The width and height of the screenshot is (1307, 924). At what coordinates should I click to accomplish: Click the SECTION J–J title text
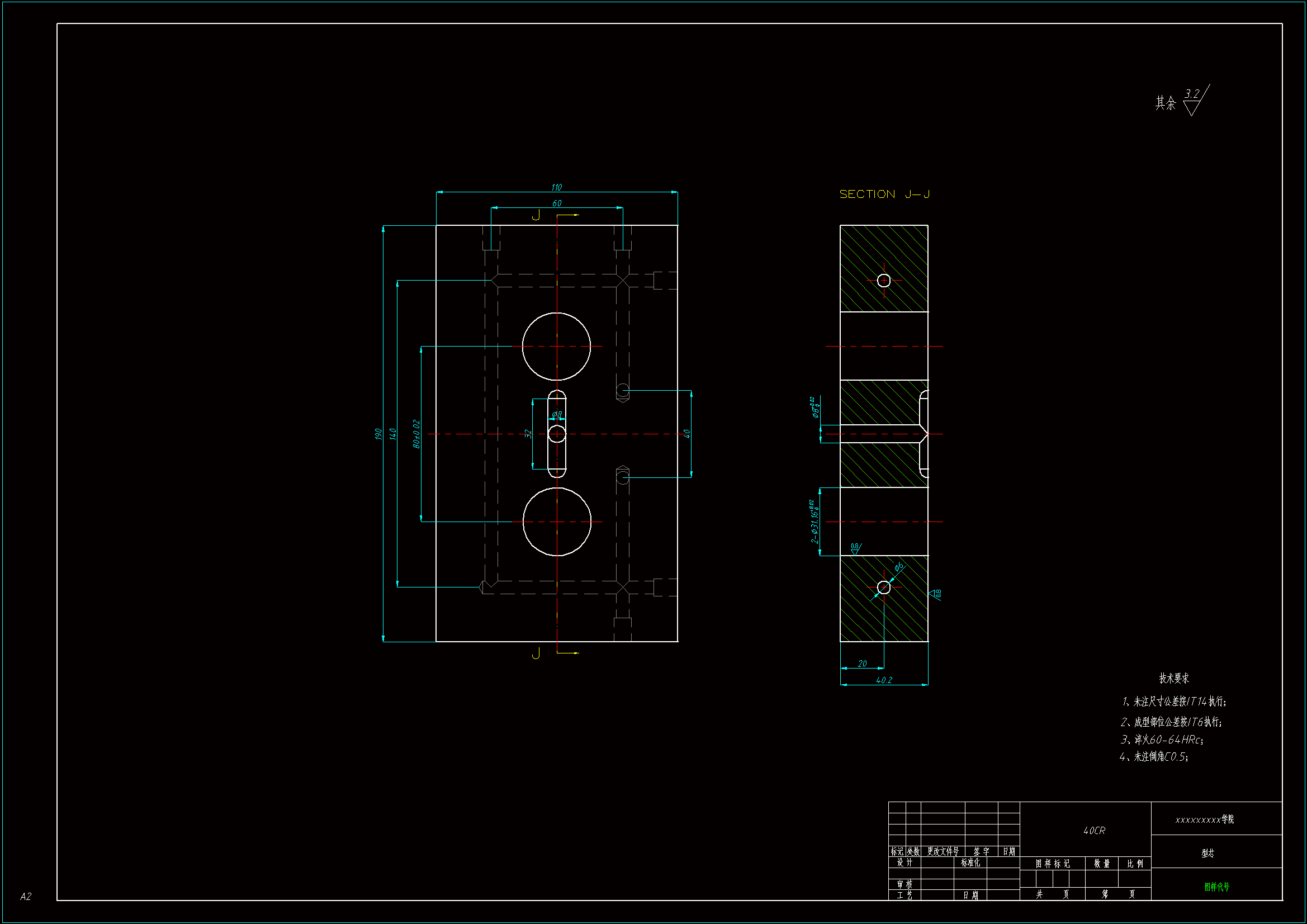(884, 194)
